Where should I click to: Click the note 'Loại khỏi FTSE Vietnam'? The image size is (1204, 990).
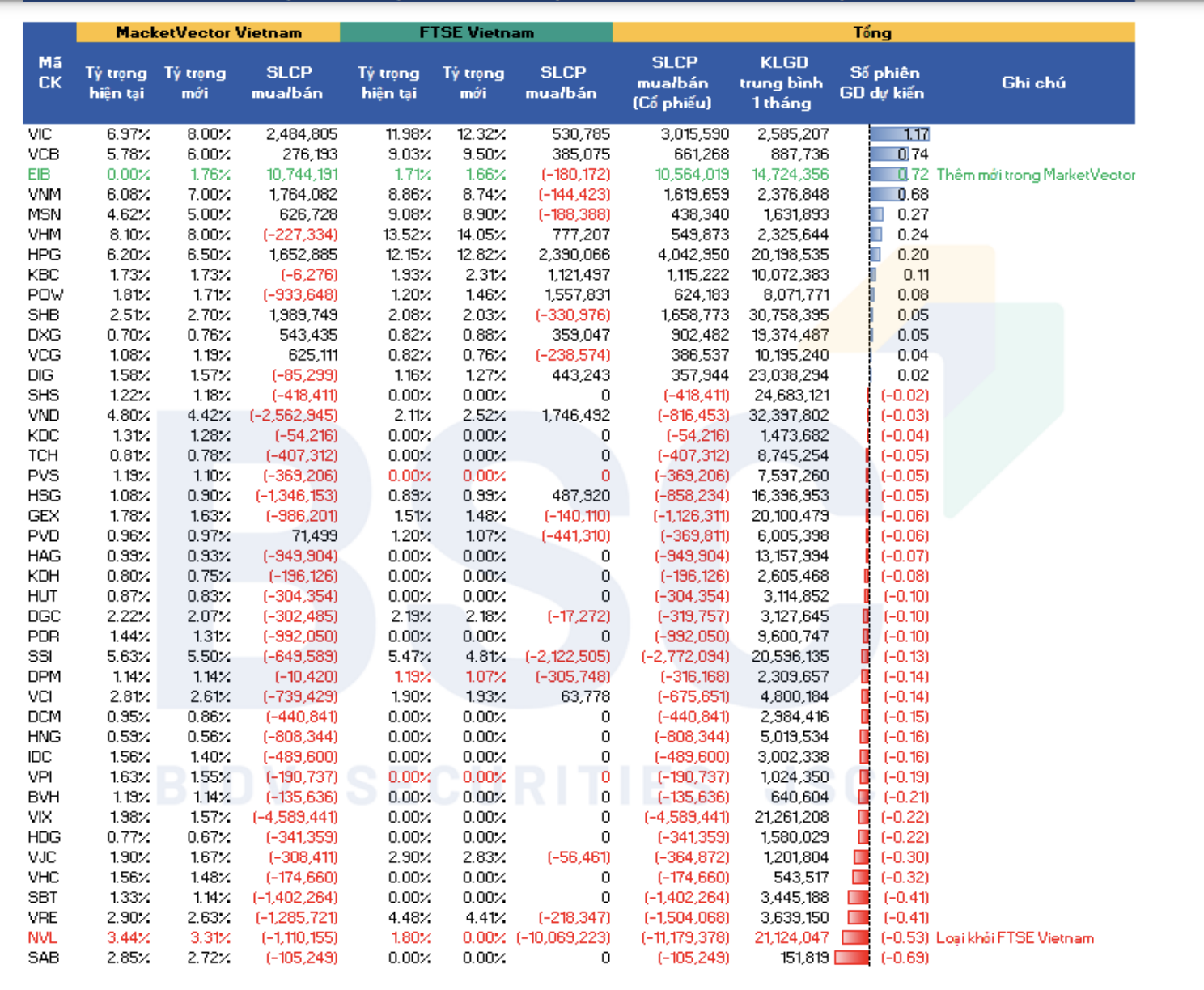coord(1014,938)
